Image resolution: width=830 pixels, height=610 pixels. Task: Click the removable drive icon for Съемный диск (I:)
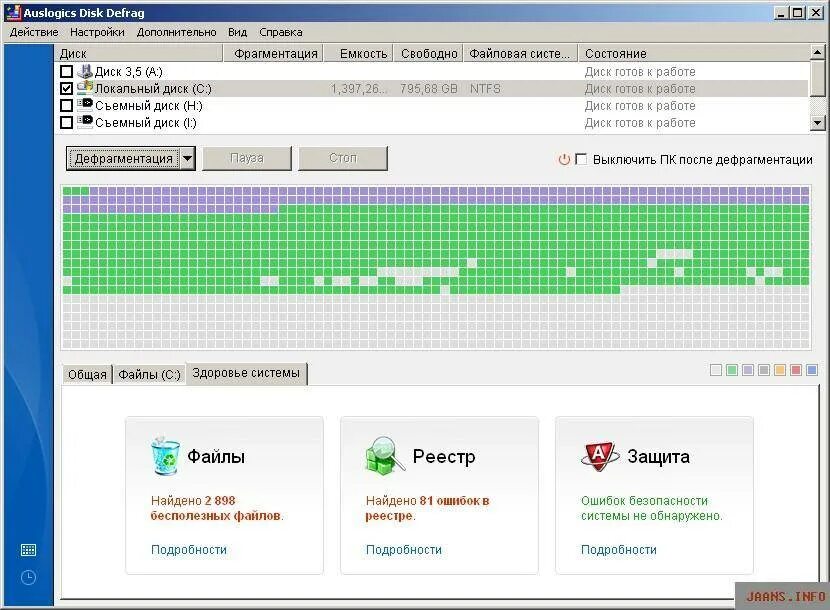(85, 121)
